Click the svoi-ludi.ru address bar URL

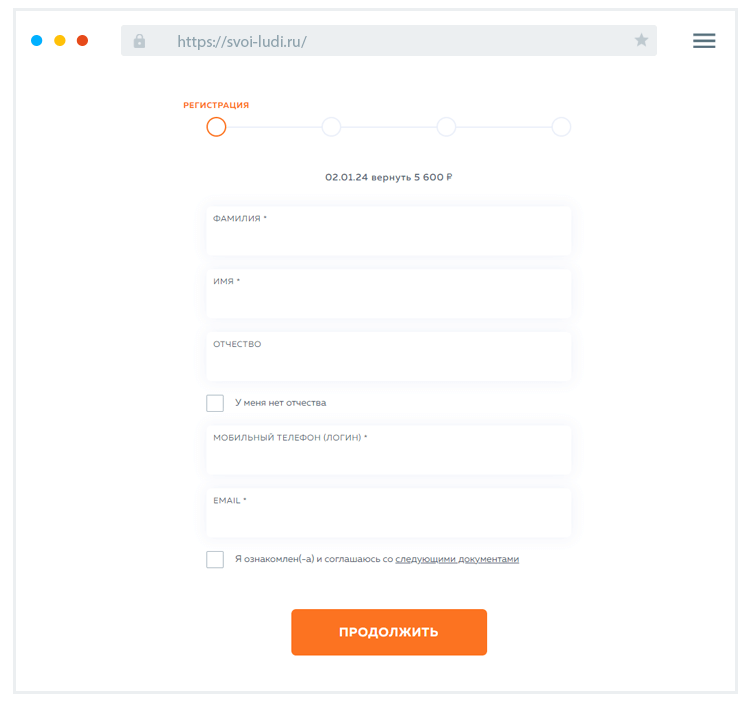click(242, 42)
